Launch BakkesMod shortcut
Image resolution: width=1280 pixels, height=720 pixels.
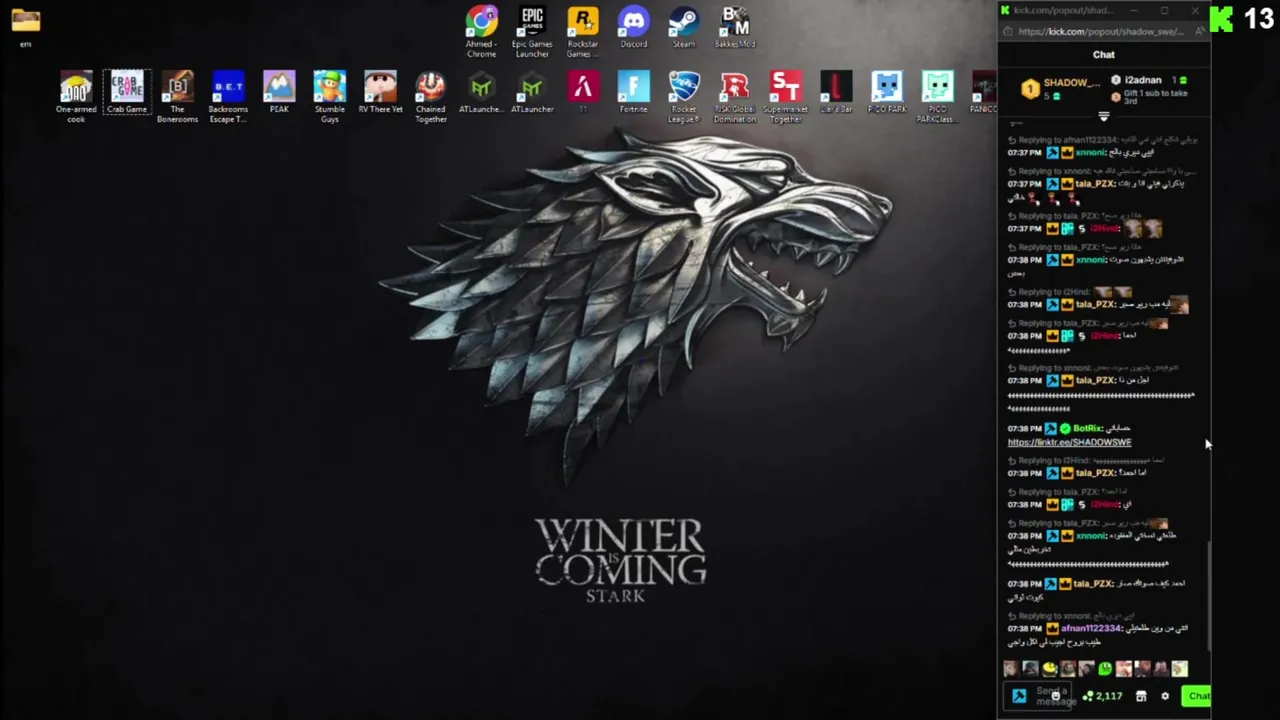(x=735, y=27)
